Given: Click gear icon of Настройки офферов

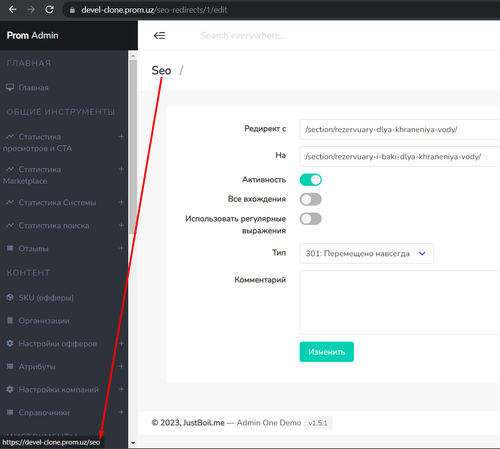Looking at the screenshot, I should (x=10, y=343).
